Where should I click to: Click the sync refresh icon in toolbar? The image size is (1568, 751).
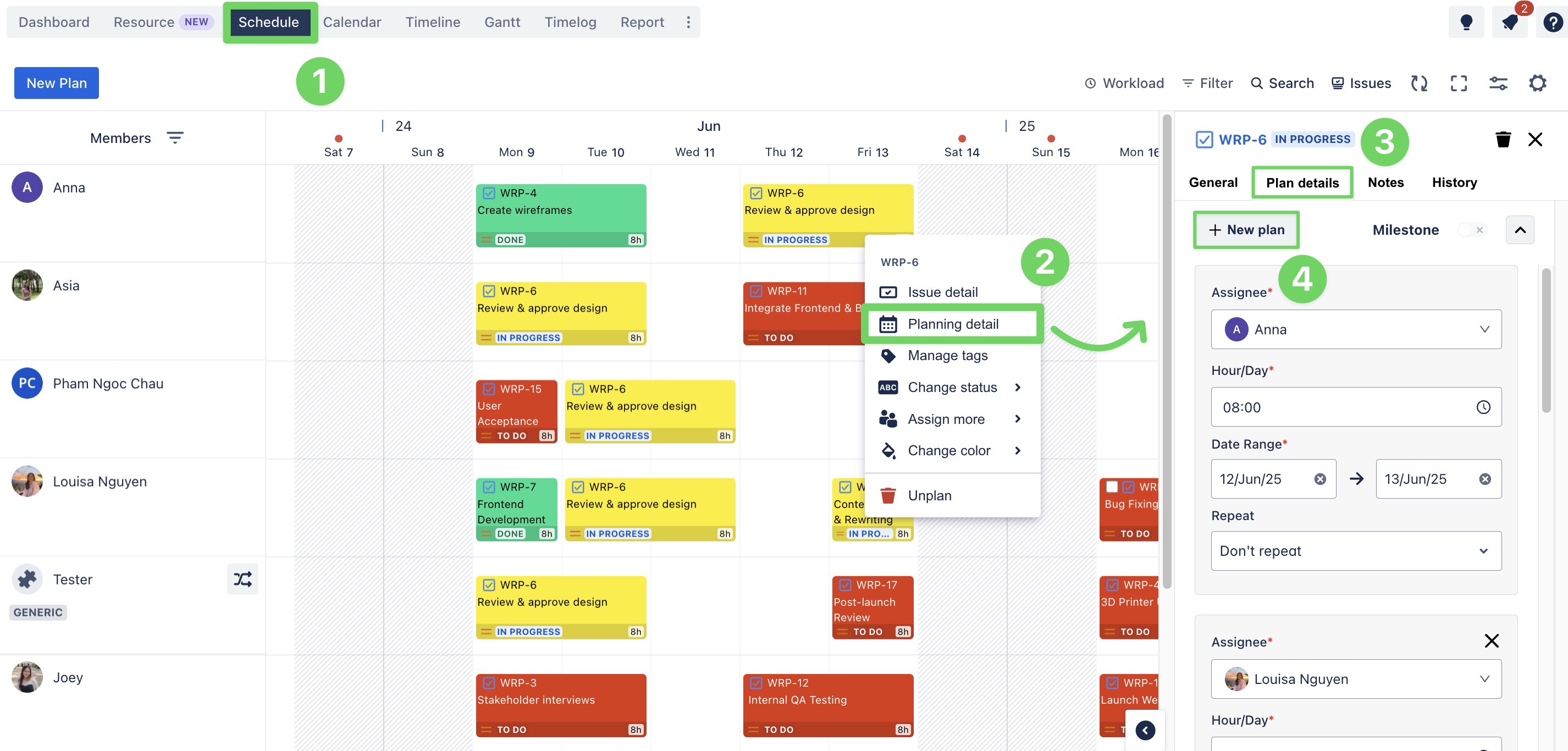pos(1419,84)
